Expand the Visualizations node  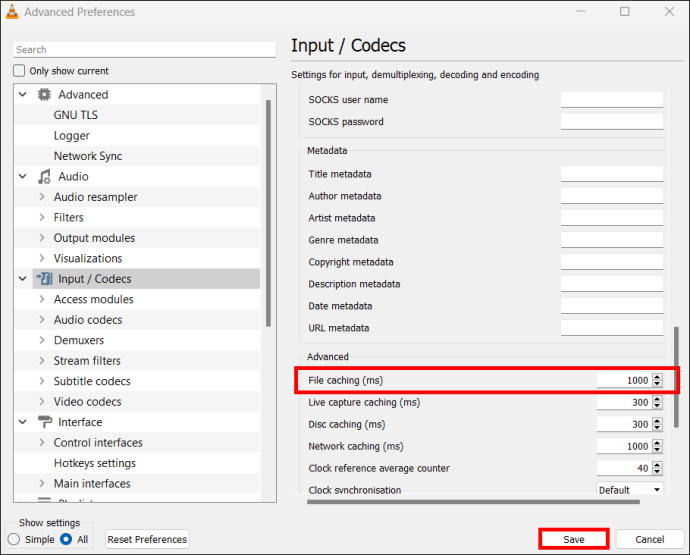[x=42, y=258]
